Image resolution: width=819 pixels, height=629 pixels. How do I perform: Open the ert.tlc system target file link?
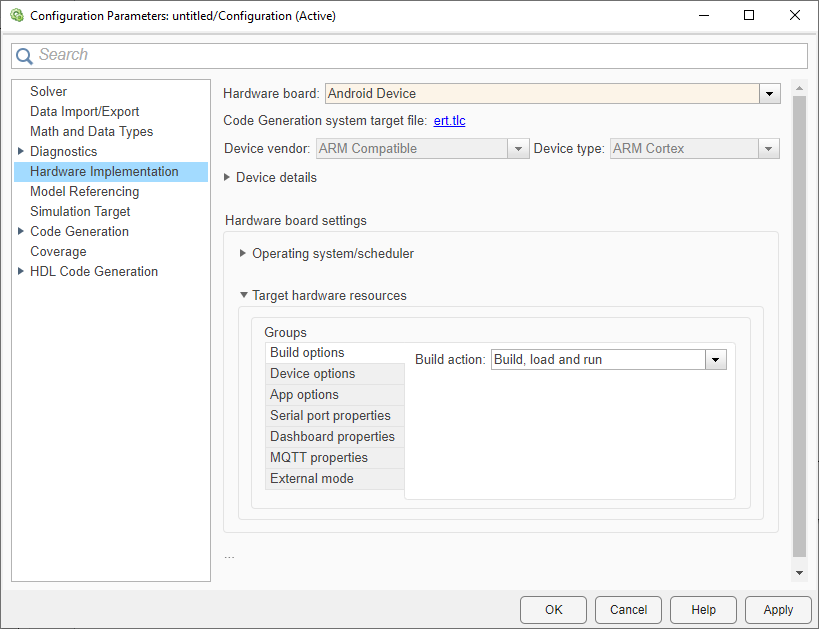(449, 121)
